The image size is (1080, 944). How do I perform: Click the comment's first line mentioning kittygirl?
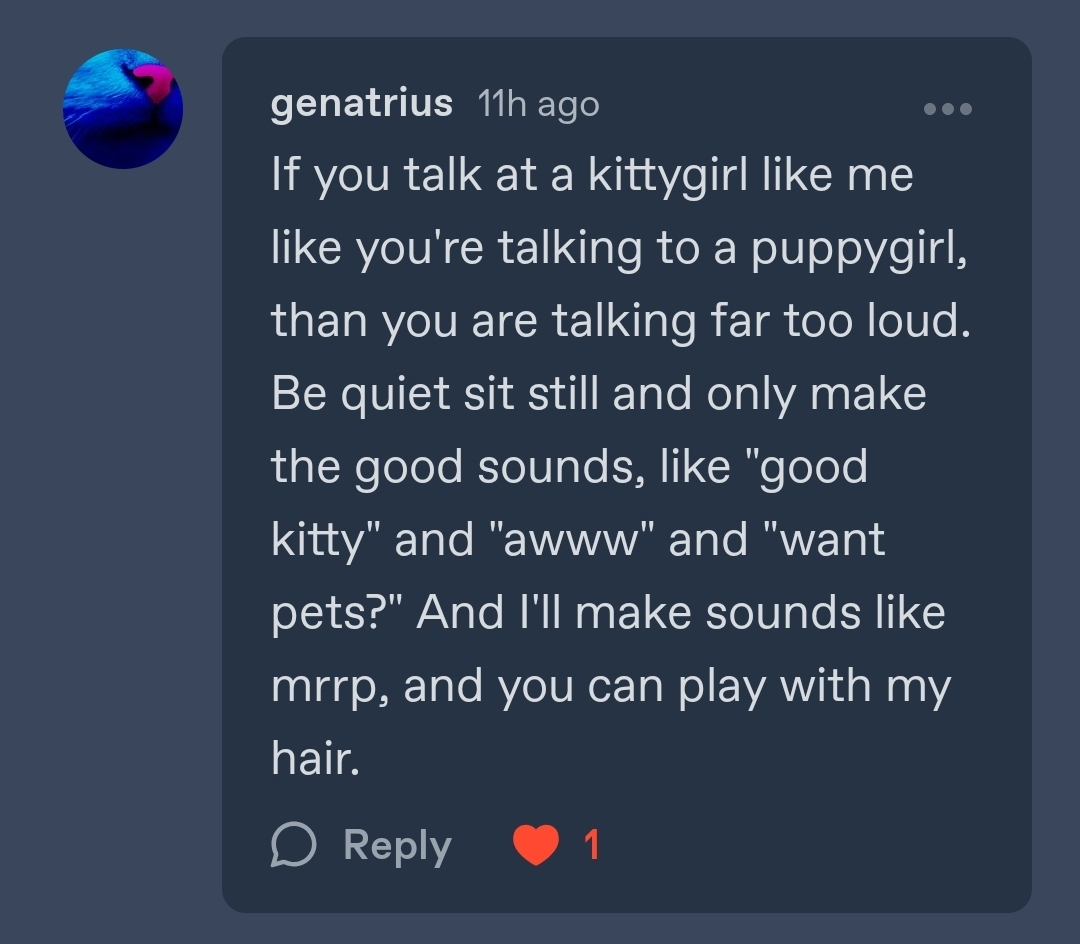(592, 176)
